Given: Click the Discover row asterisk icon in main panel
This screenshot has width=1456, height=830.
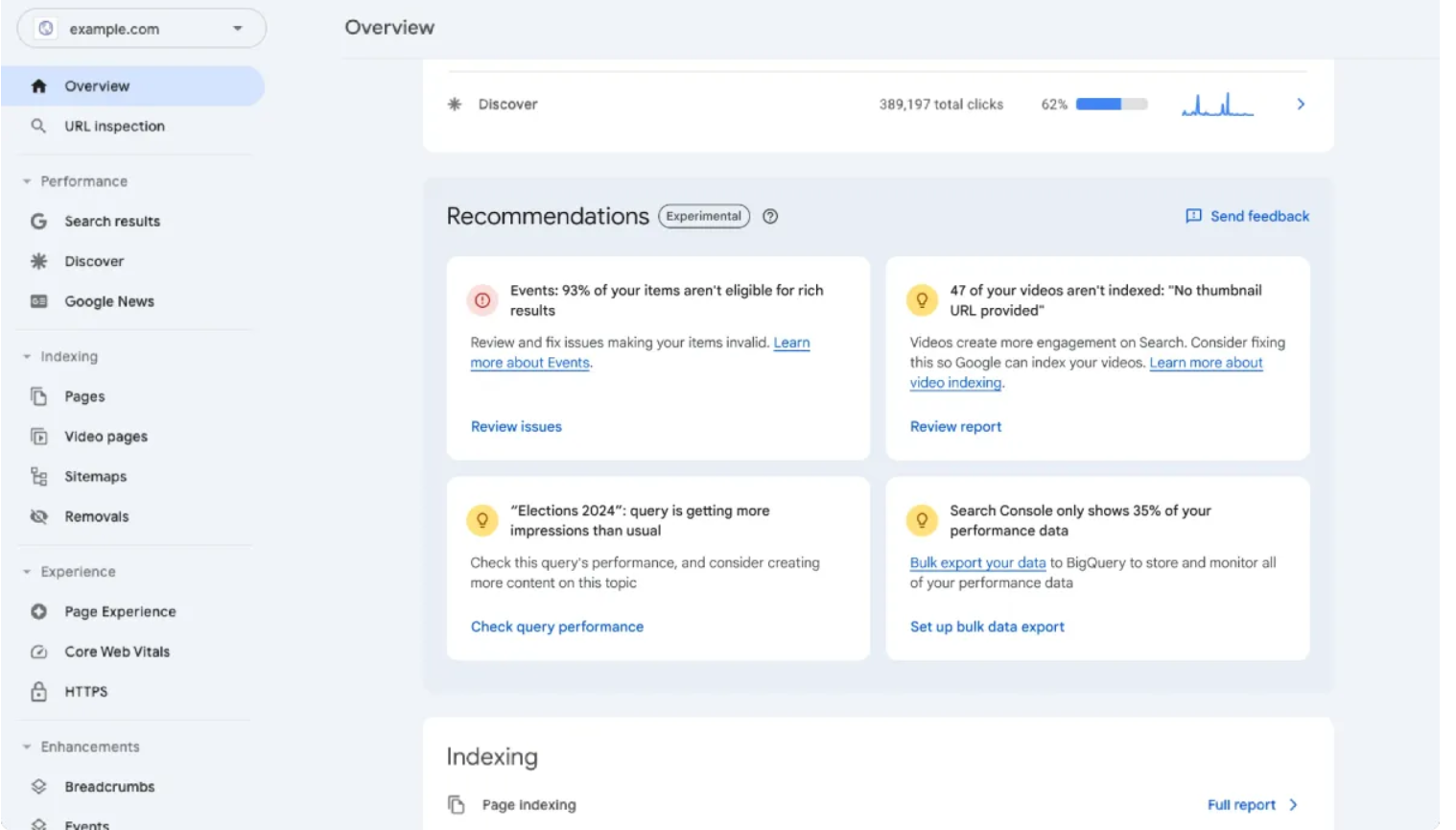Looking at the screenshot, I should pyautogui.click(x=455, y=104).
